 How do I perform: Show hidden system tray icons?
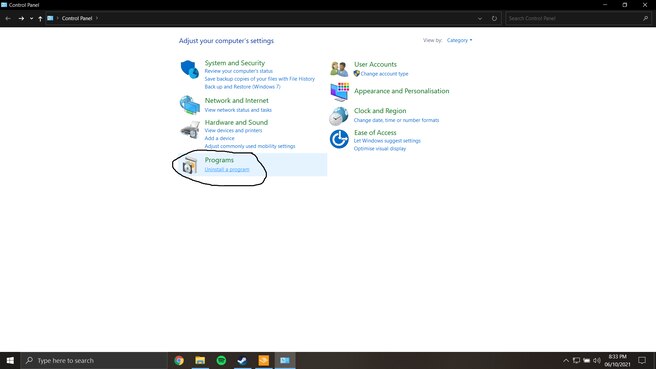566,361
